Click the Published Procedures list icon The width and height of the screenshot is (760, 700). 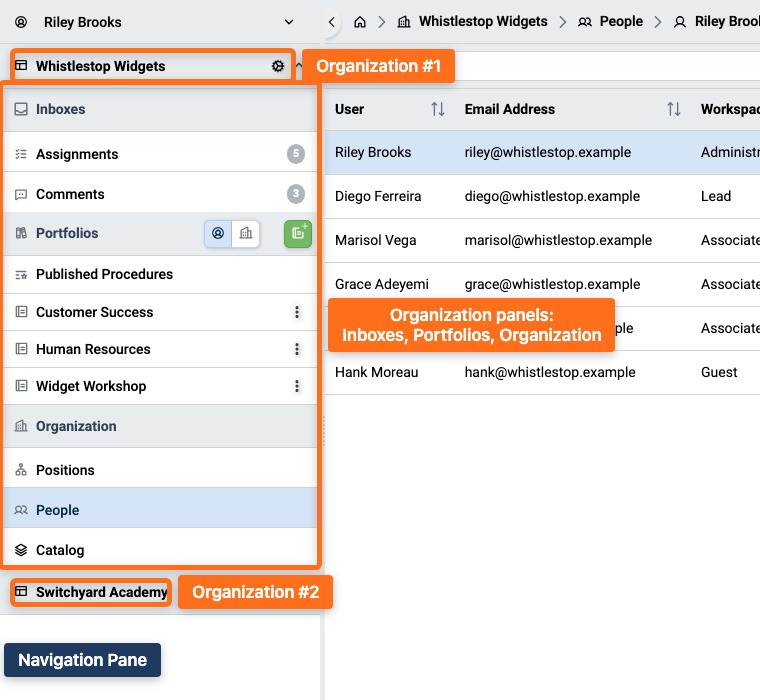21,275
